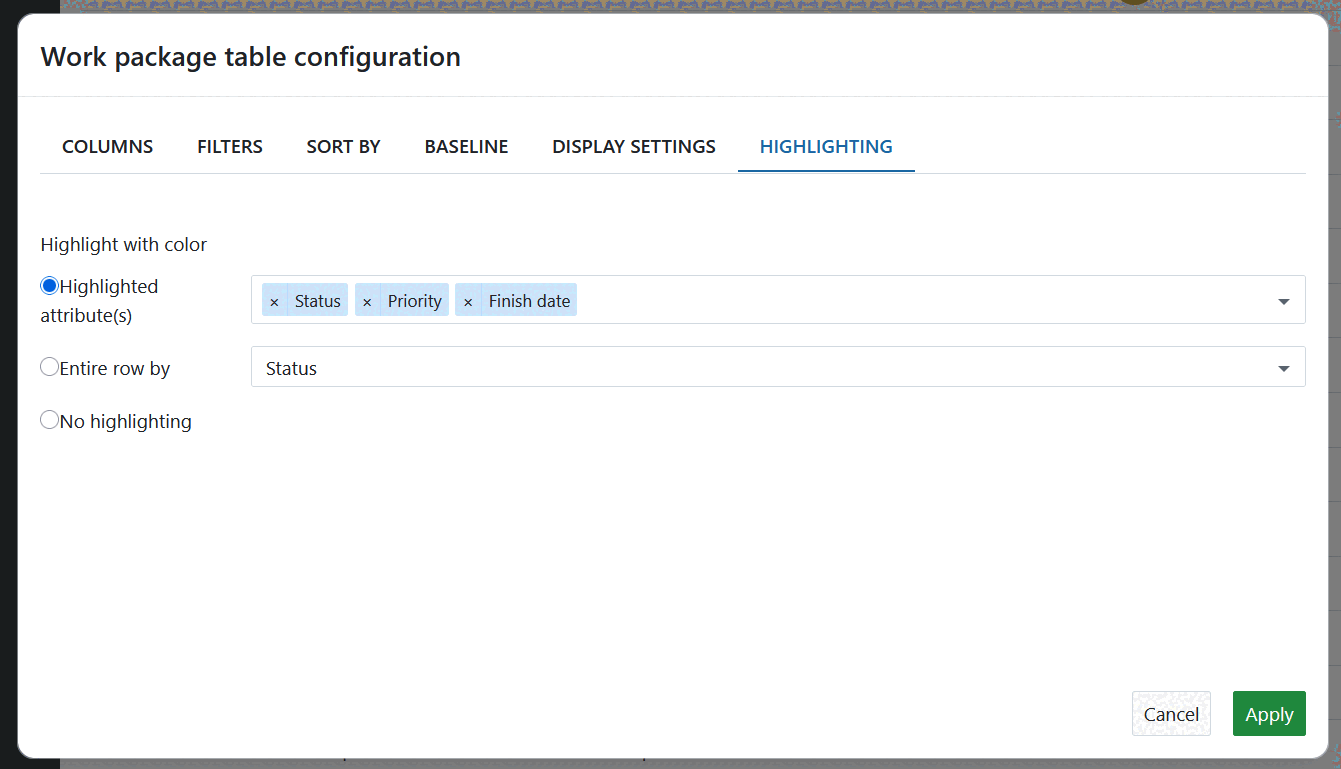1341x769 pixels.
Task: Select the "Entire row by" radio button
Action: 49,367
